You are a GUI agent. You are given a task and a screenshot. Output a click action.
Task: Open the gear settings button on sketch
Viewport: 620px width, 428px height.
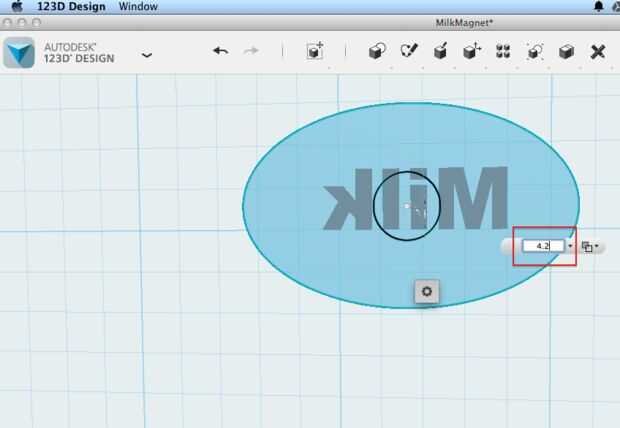point(427,292)
